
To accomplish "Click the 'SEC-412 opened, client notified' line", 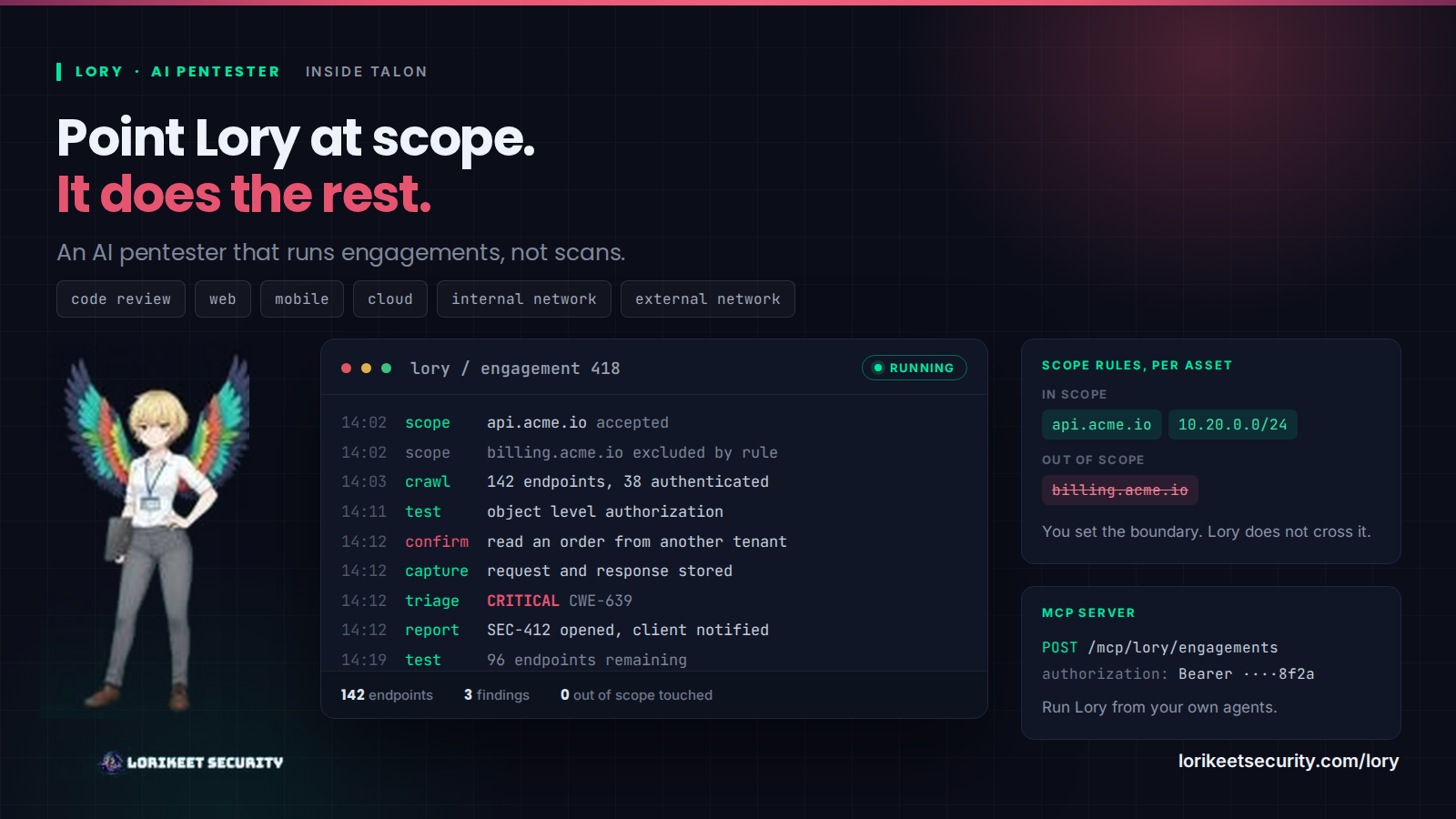I will pos(628,630).
